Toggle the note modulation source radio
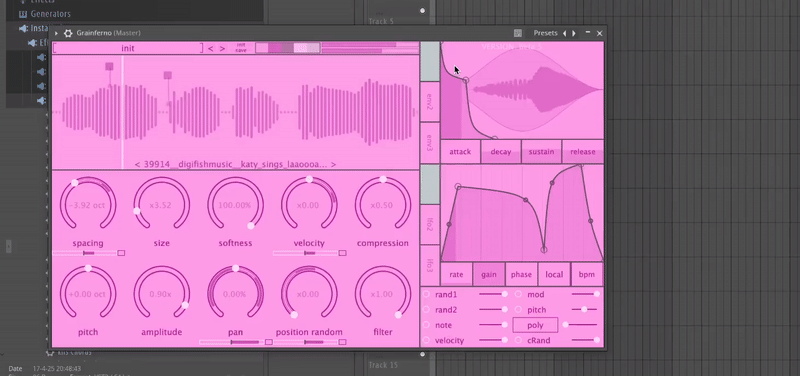800x376 pixels. [426, 325]
